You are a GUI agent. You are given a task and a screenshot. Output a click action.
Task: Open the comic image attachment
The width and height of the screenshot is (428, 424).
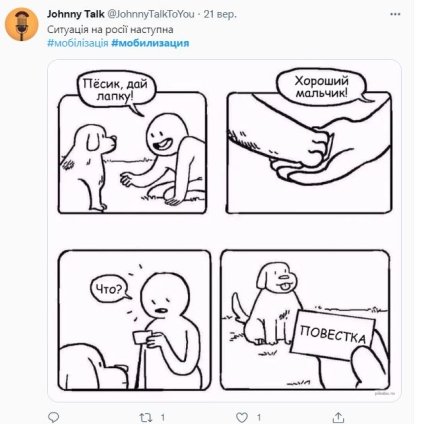point(224,231)
